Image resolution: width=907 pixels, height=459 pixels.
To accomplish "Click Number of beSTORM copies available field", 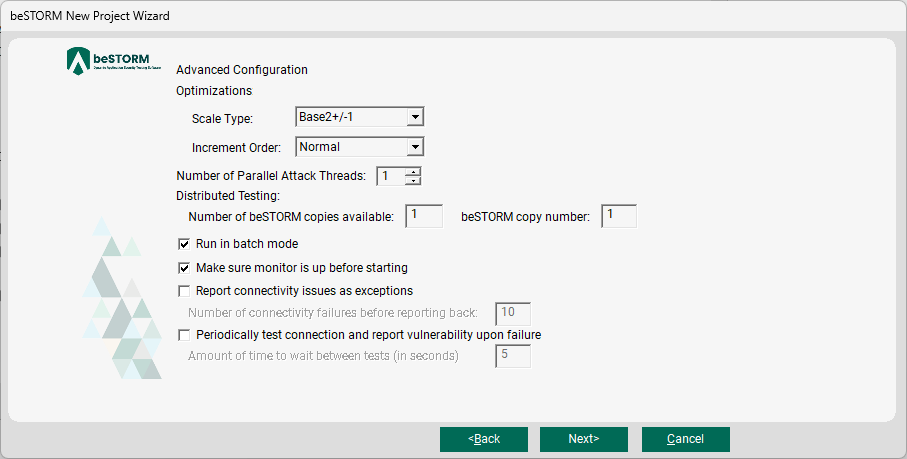I will click(x=424, y=216).
